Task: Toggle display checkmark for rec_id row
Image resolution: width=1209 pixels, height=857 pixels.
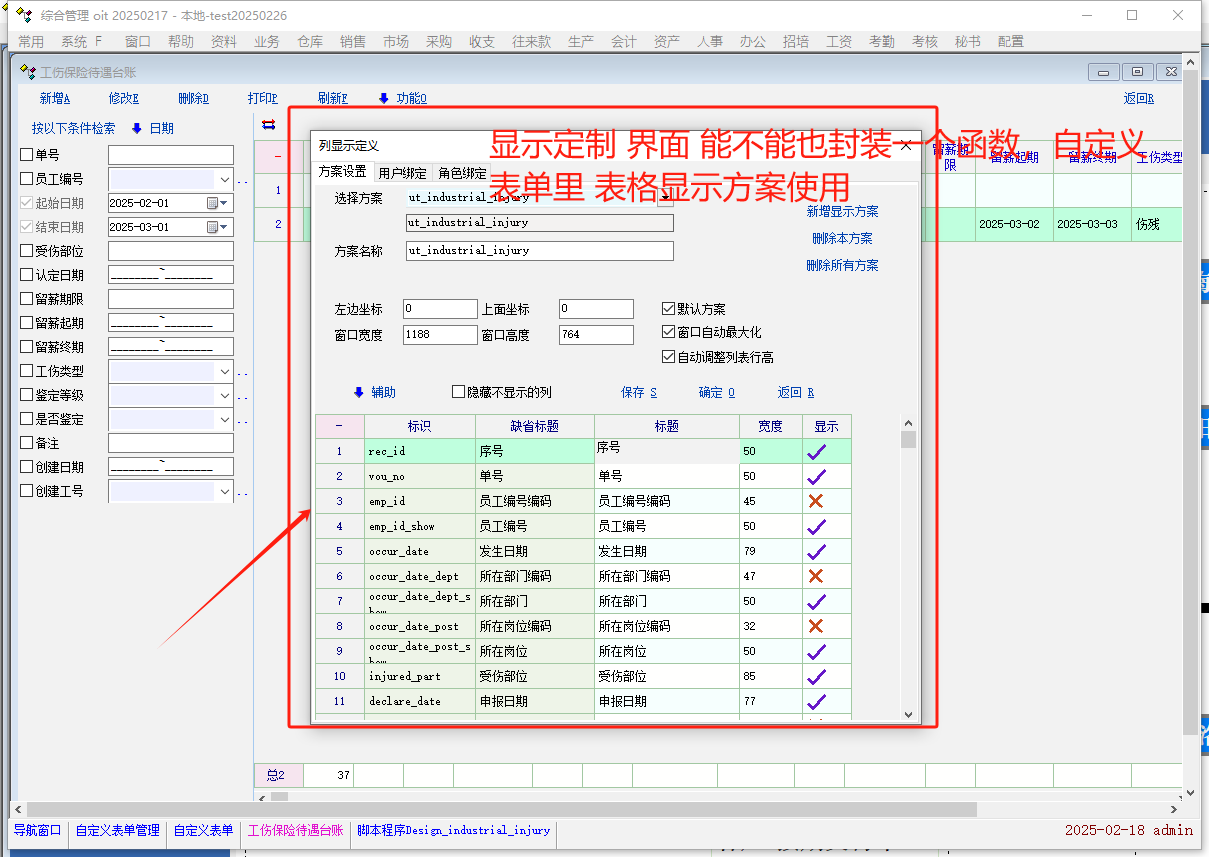Action: (816, 452)
